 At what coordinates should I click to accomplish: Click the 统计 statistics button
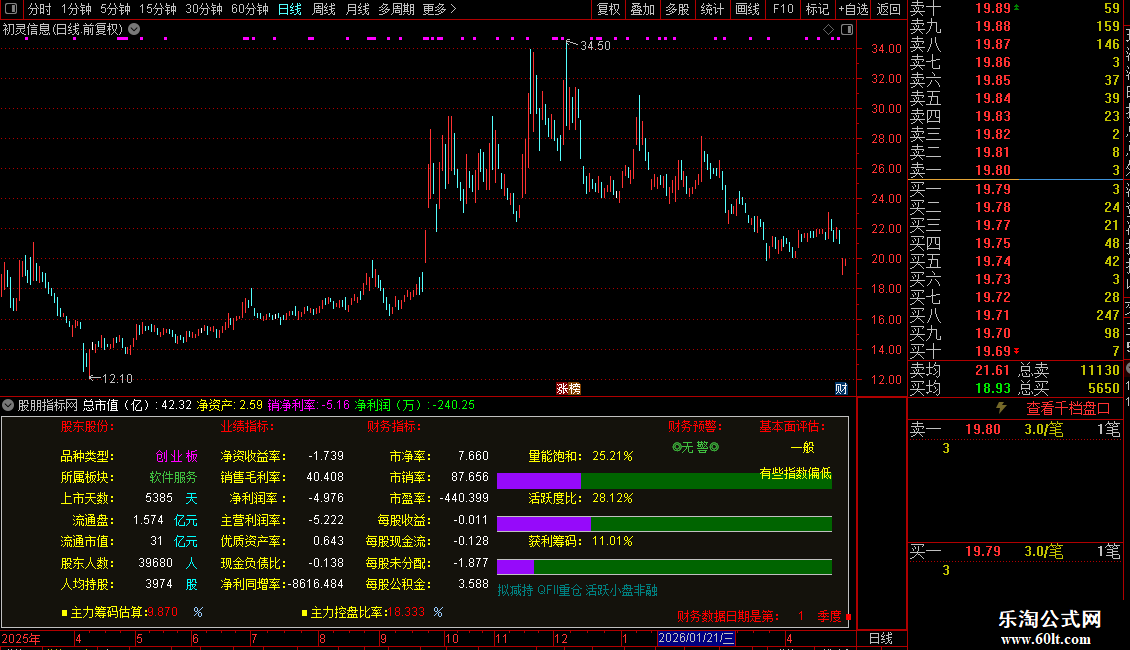(712, 9)
